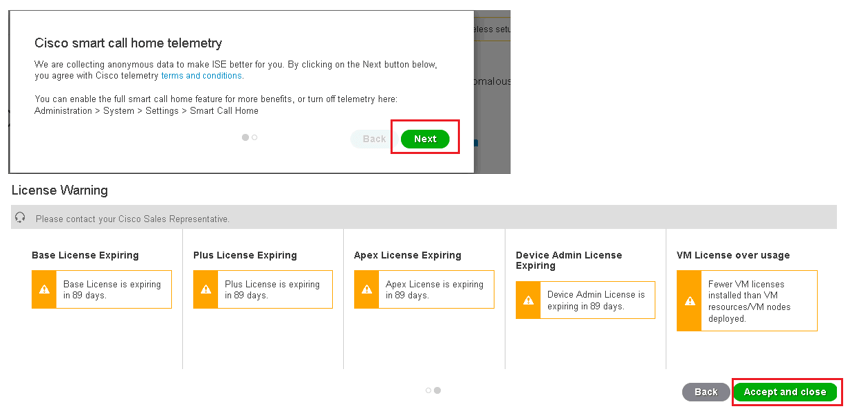Select first page dot in telemetry dialog
The height and width of the screenshot is (415, 851).
[245, 138]
